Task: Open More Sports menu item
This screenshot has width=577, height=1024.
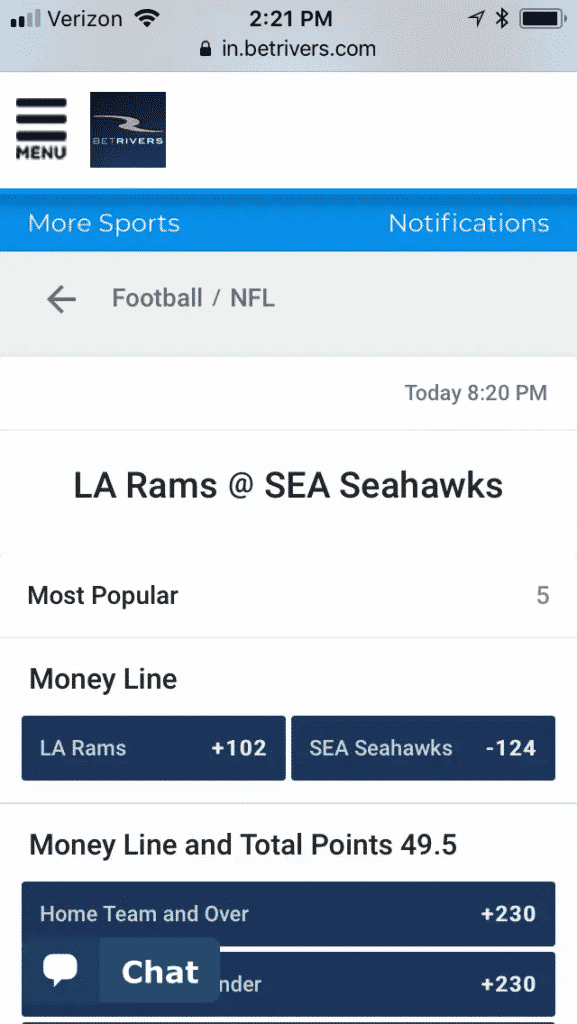Action: (x=103, y=223)
